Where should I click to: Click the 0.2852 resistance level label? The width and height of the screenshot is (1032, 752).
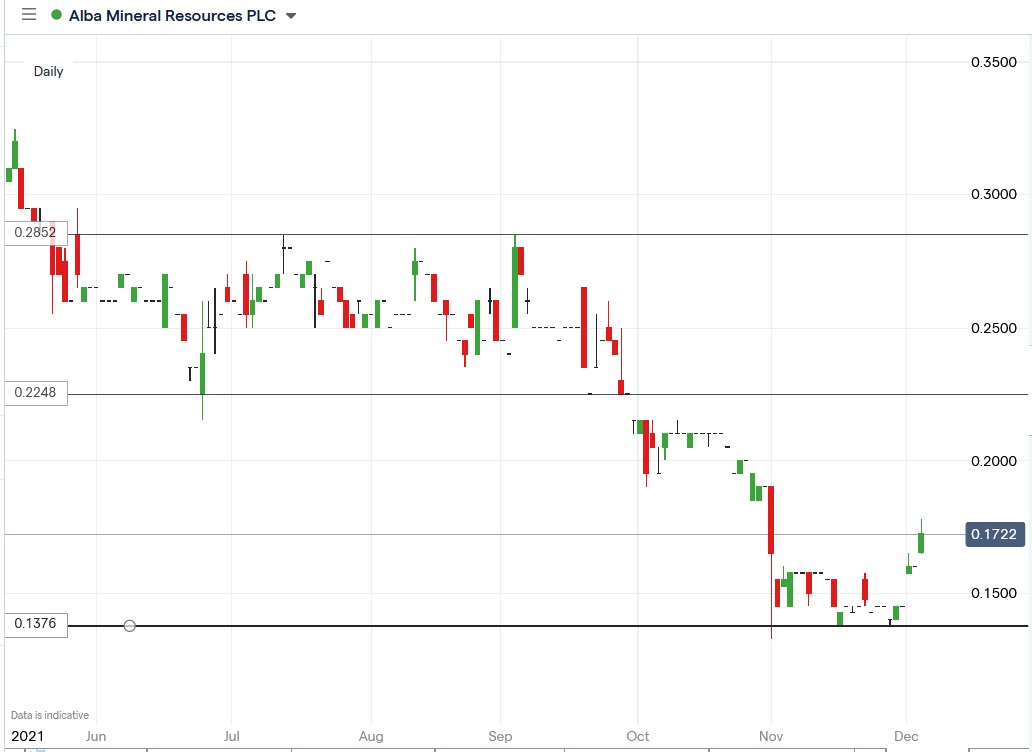pos(34,233)
